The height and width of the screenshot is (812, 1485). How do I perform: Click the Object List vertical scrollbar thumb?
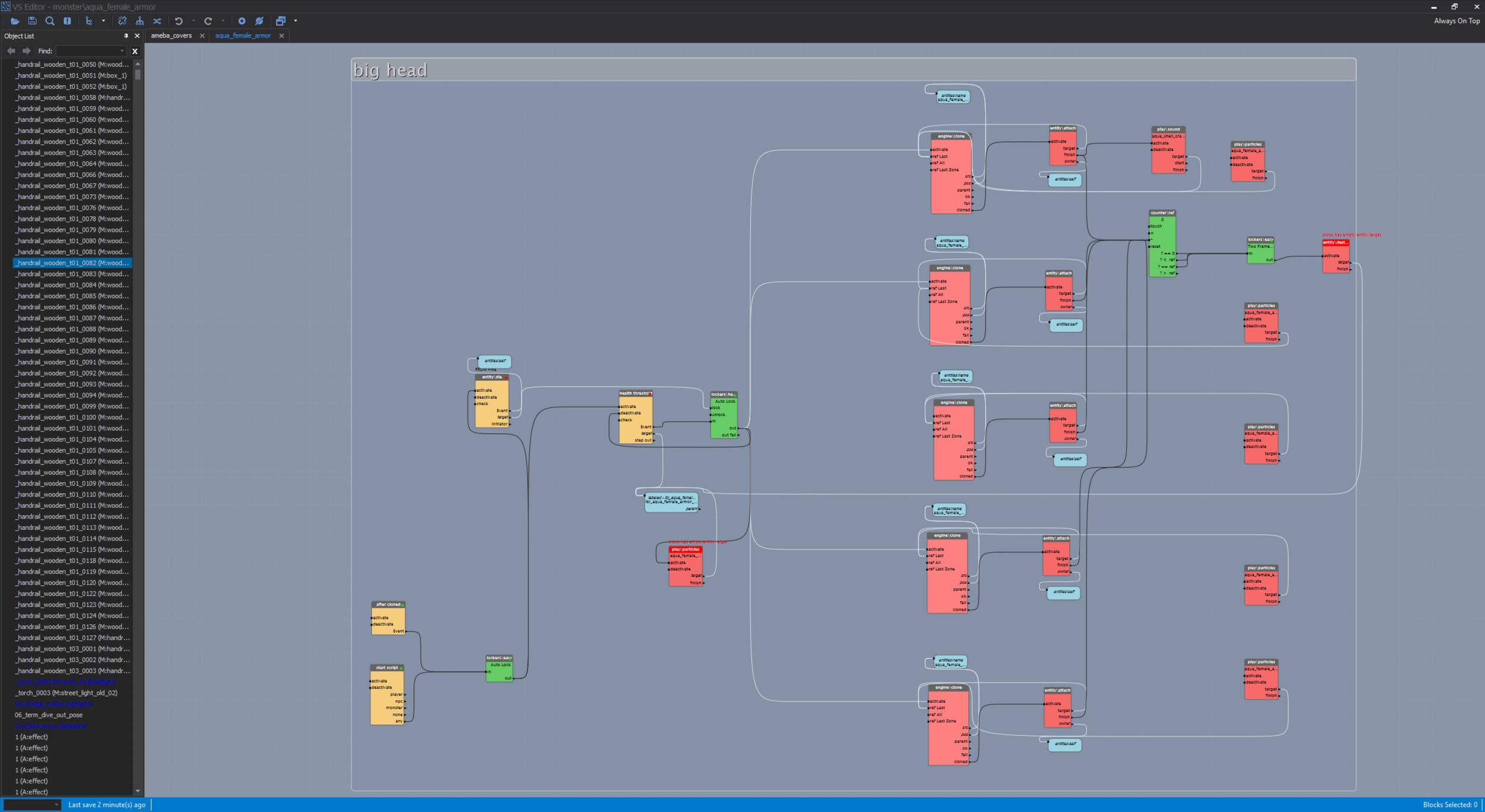coord(138,75)
